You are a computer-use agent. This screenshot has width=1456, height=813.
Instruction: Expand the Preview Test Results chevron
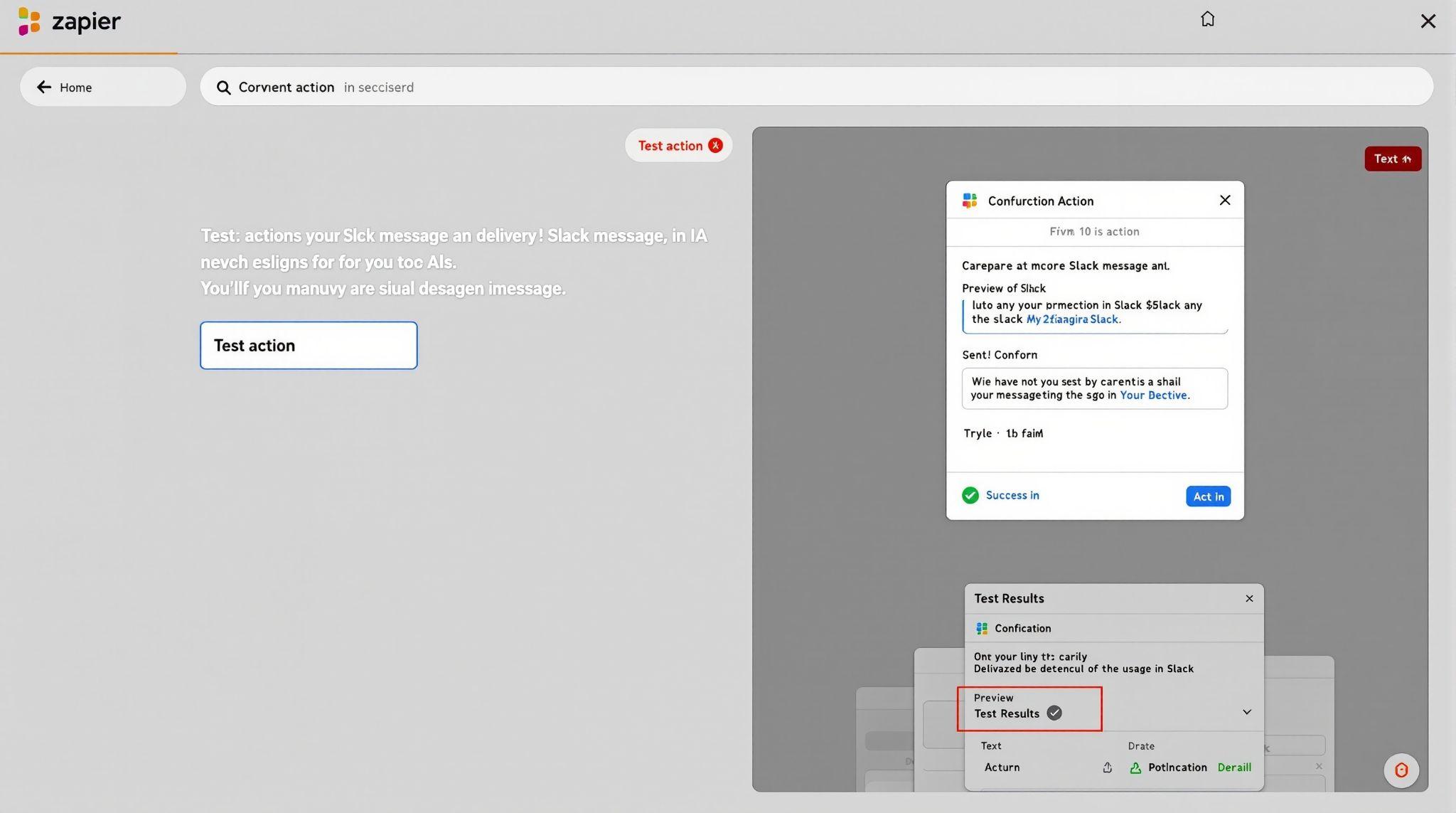pyautogui.click(x=1246, y=712)
